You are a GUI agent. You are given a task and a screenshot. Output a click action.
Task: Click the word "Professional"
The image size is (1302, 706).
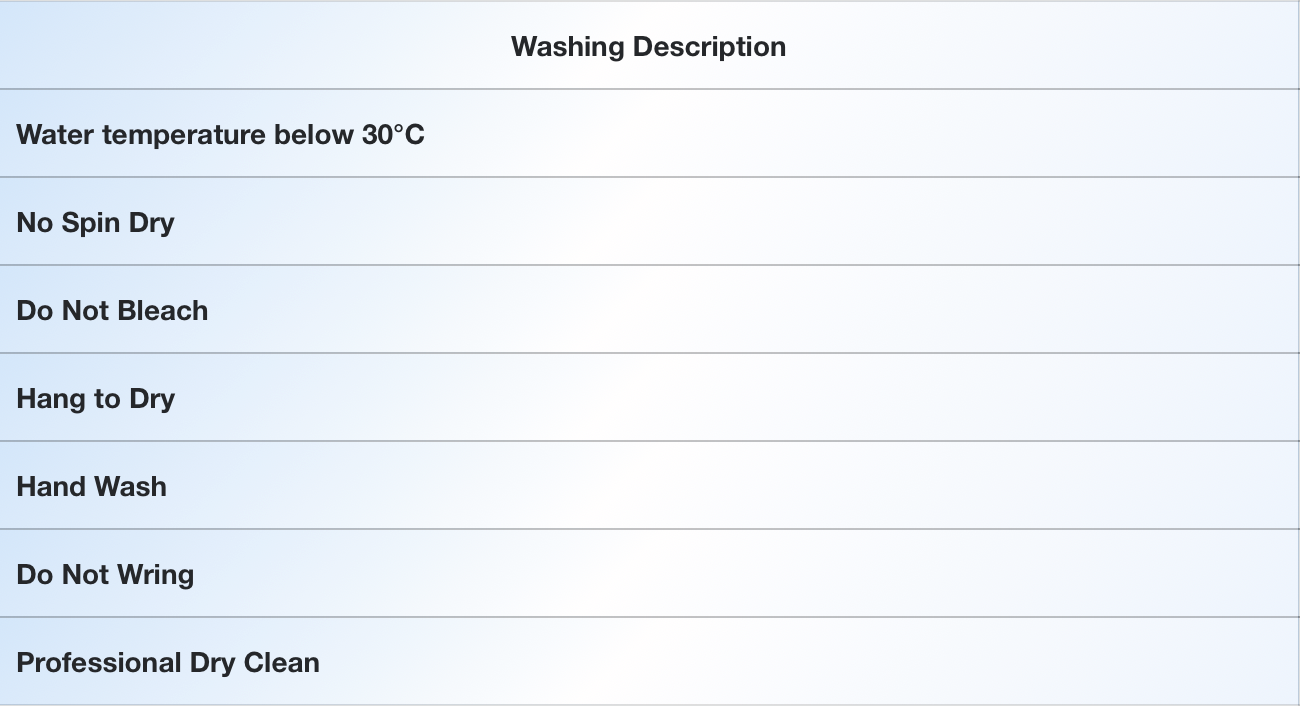tap(99, 662)
